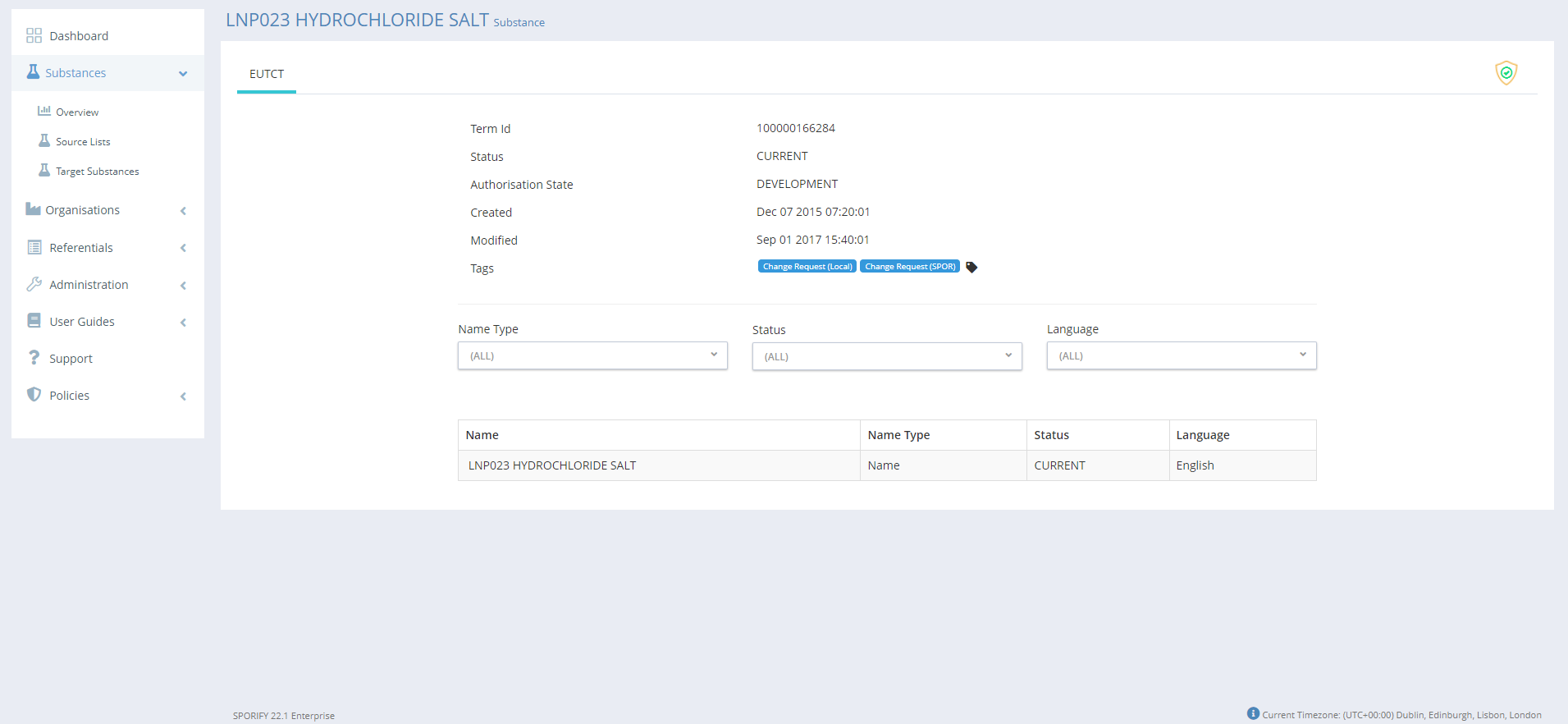Click the Substances flask icon
This screenshot has width=1568, height=724.
tap(33, 72)
